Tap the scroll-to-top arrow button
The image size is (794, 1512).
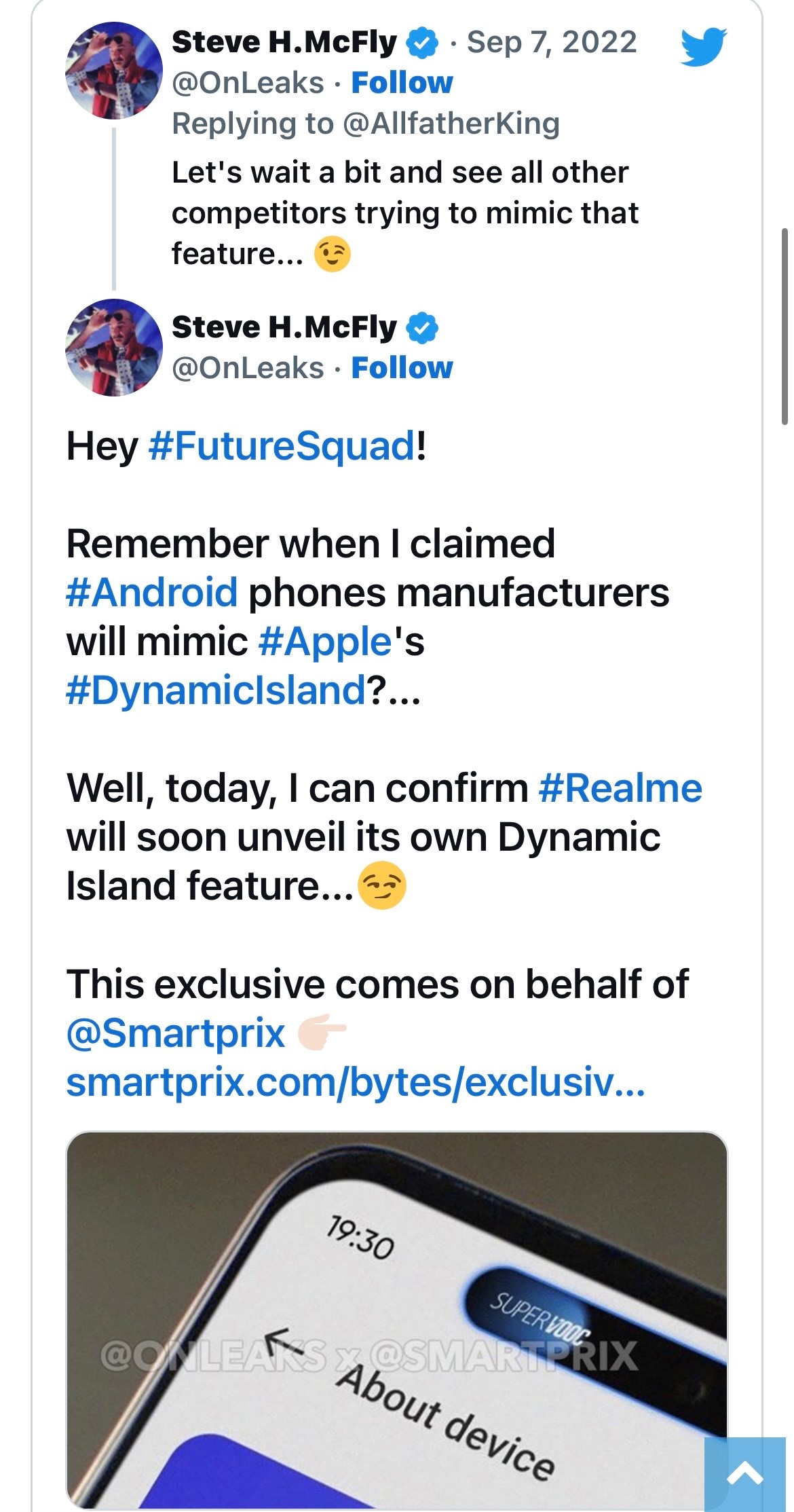click(x=745, y=1473)
